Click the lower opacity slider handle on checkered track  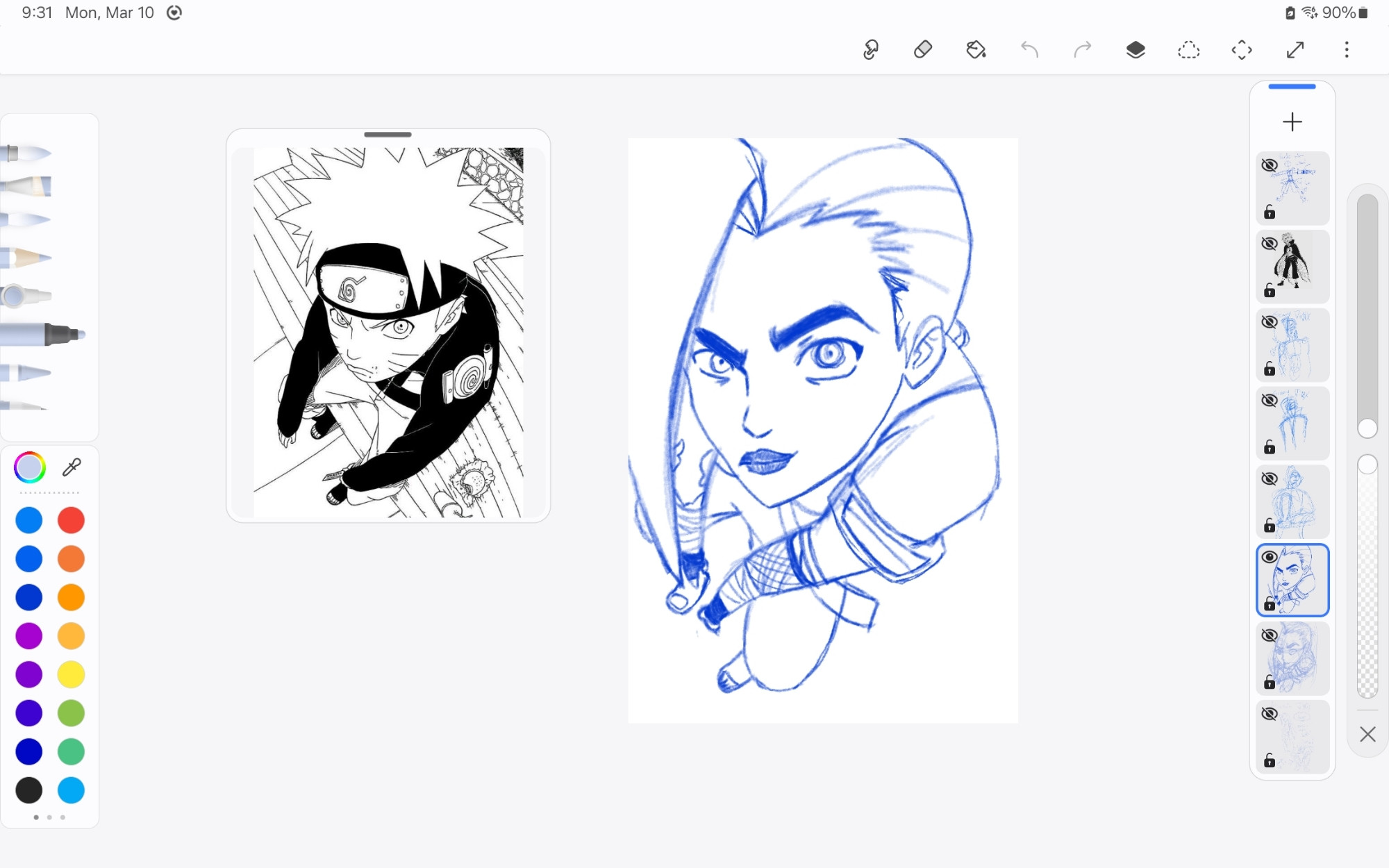pyautogui.click(x=1367, y=465)
